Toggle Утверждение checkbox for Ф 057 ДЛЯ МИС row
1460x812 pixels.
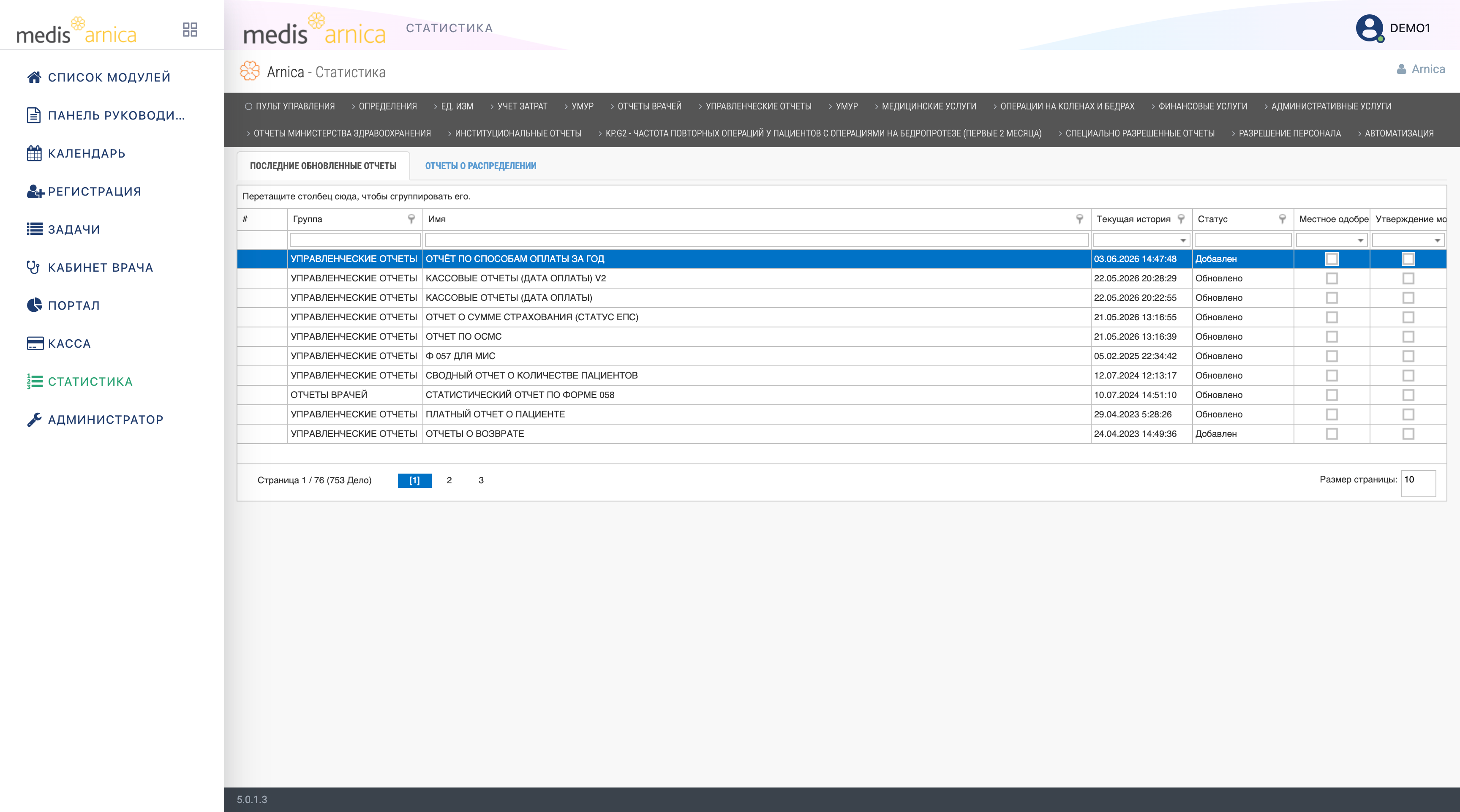1408,356
